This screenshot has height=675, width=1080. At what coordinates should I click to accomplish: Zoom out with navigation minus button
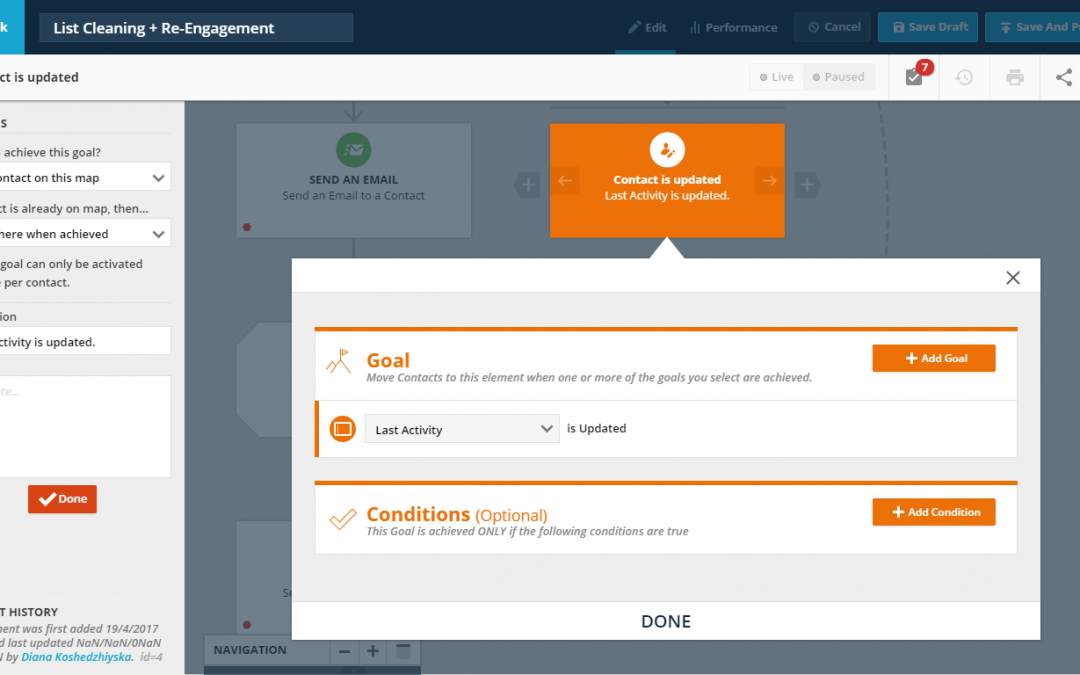[344, 651]
